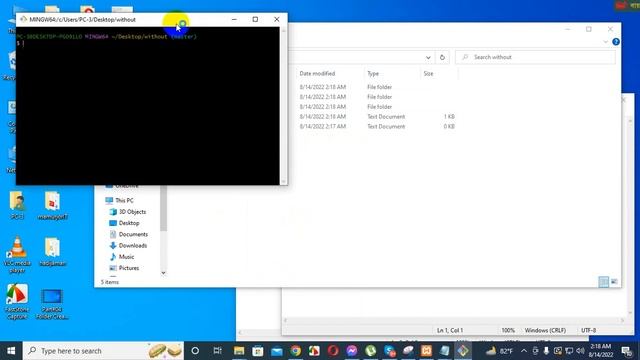This screenshot has height=360, width=640.
Task: Click the Git Bash title bar icon
Action: coord(23,19)
